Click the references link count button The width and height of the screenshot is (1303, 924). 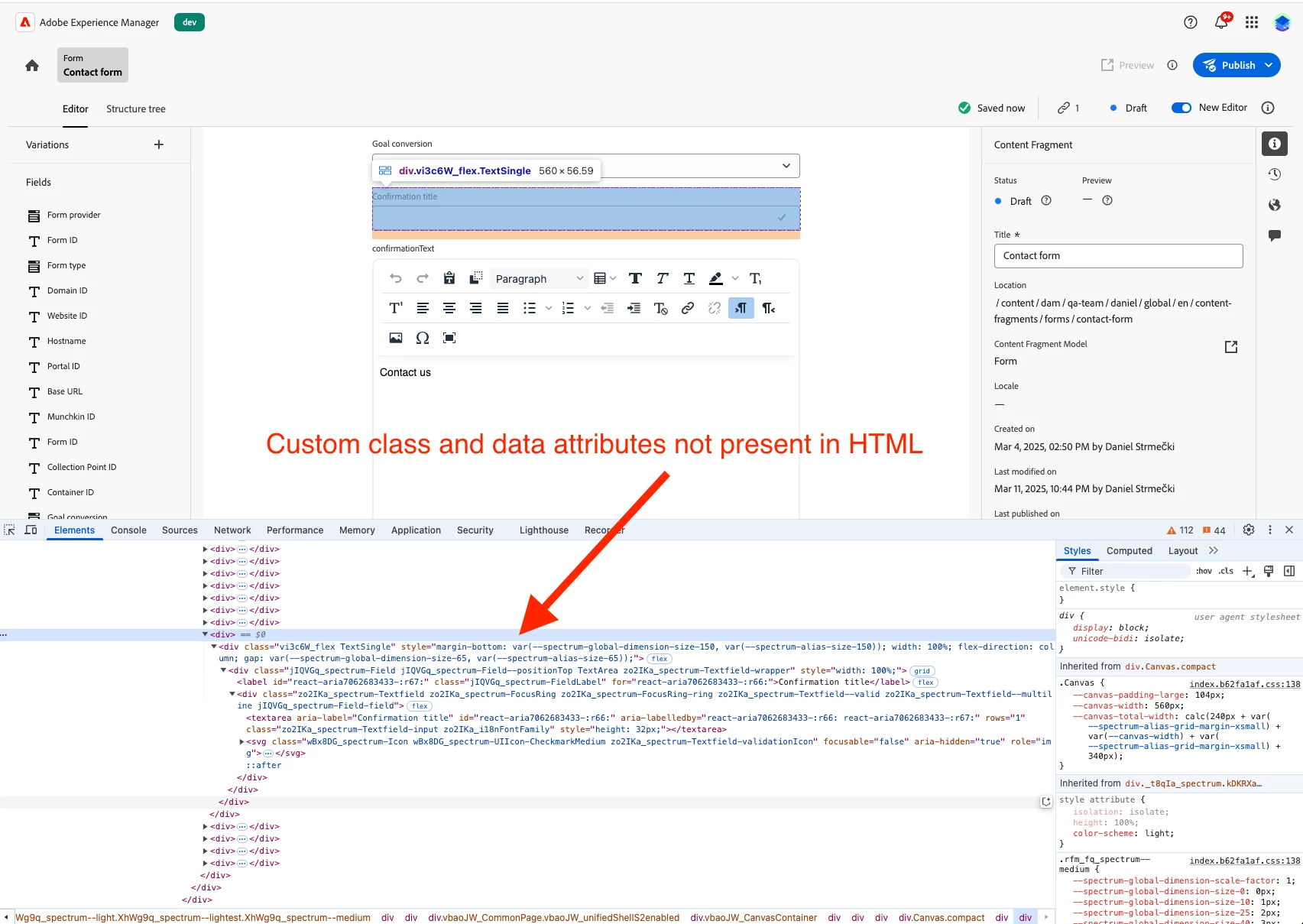(x=1068, y=108)
